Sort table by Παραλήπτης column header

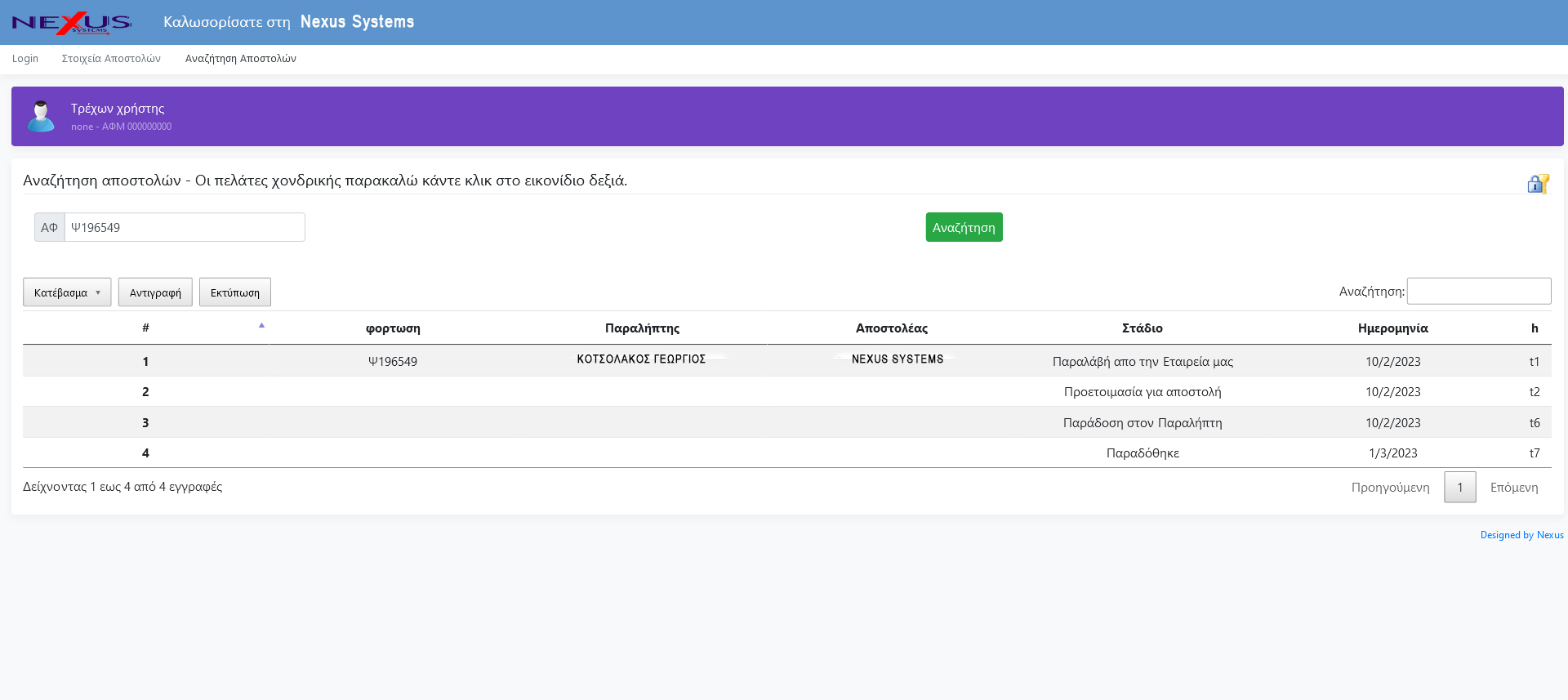(x=642, y=328)
